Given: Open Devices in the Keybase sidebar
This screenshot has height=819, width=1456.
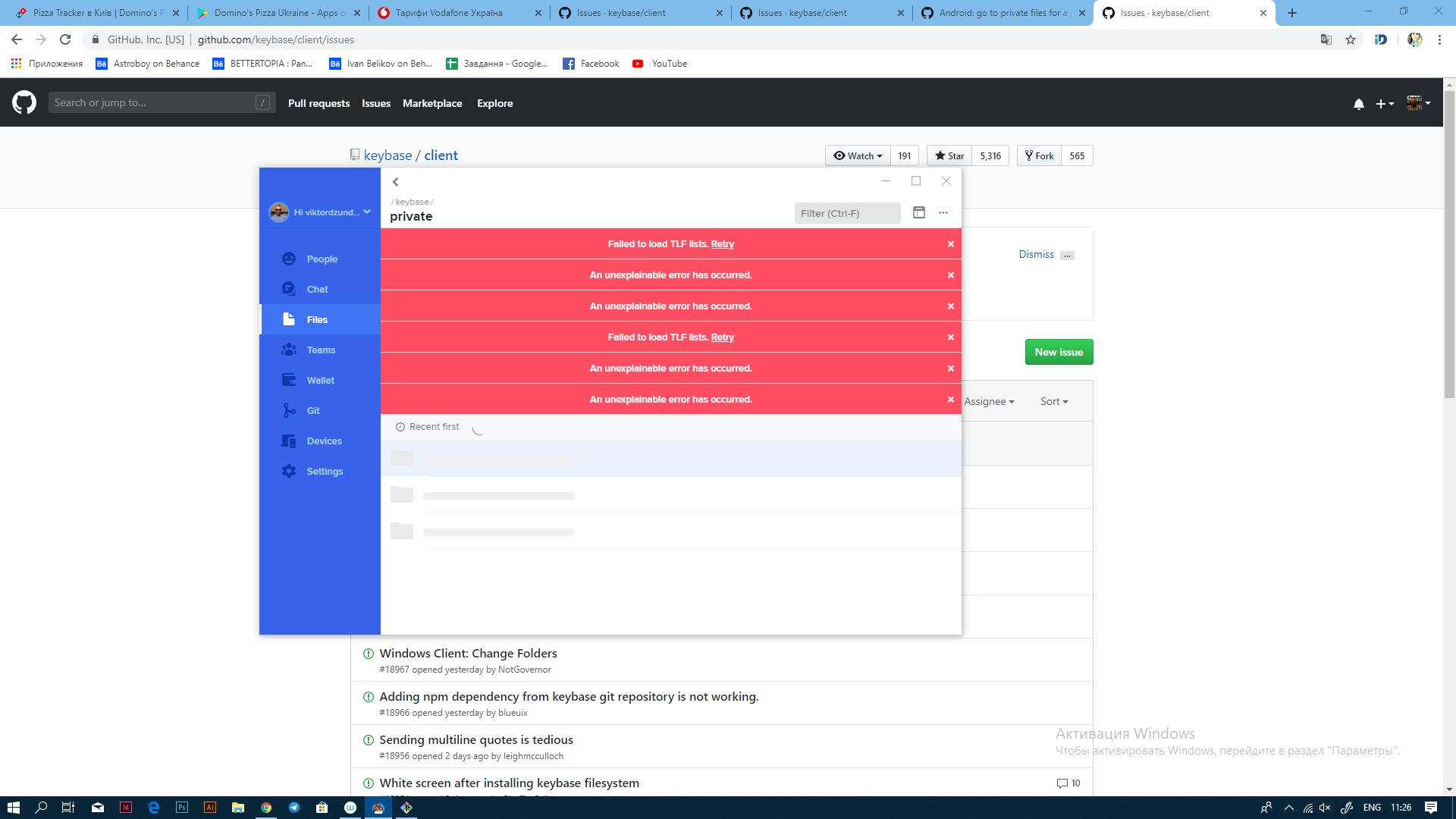Looking at the screenshot, I should pos(324,441).
